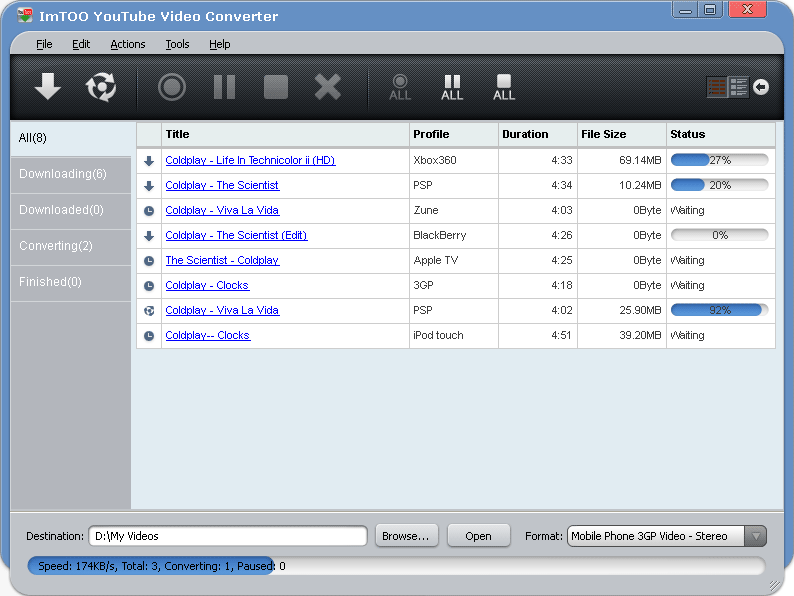Click the 92% progress bar

(x=720, y=310)
